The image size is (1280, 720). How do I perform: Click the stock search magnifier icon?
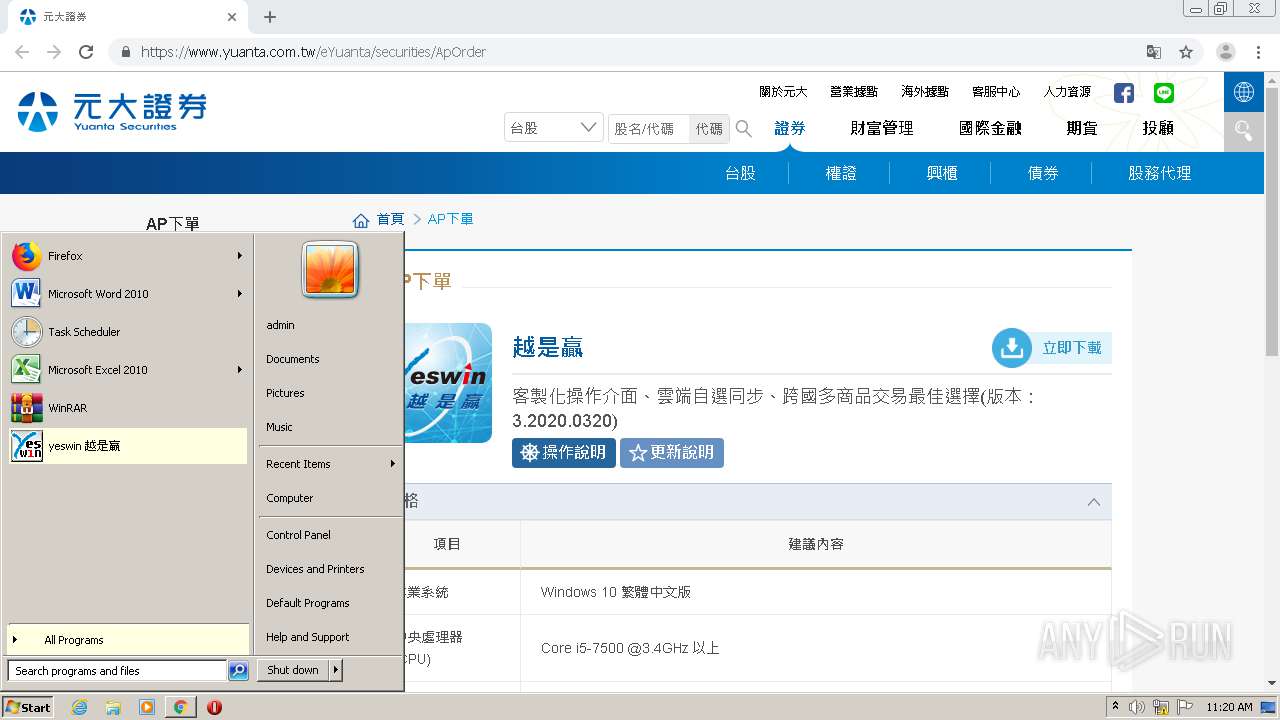744,128
